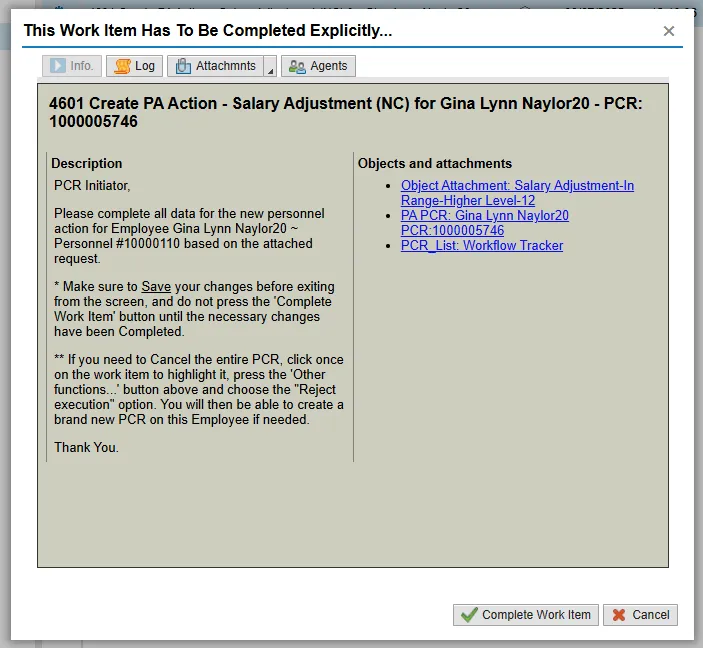
Task: Click the underlined Save word in description
Action: coord(156,287)
